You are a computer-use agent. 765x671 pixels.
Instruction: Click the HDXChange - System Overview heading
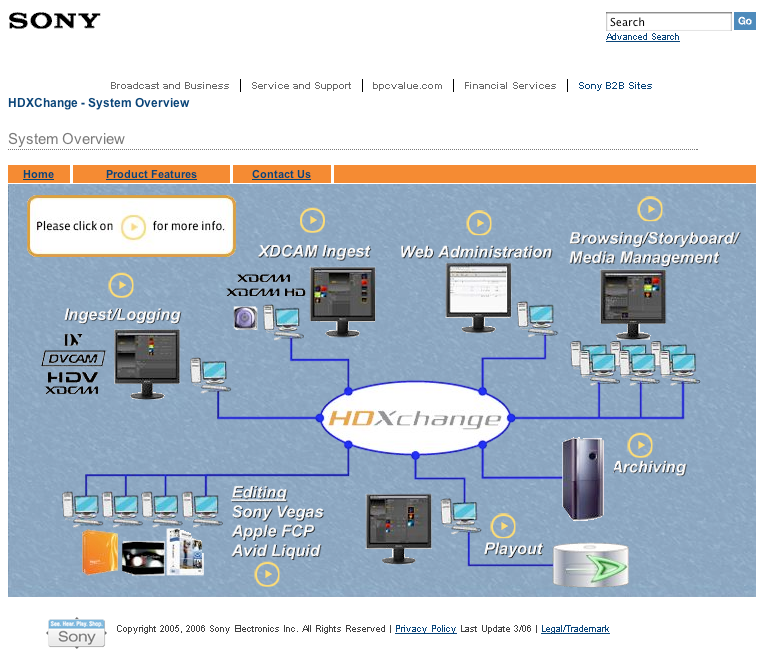(x=99, y=103)
